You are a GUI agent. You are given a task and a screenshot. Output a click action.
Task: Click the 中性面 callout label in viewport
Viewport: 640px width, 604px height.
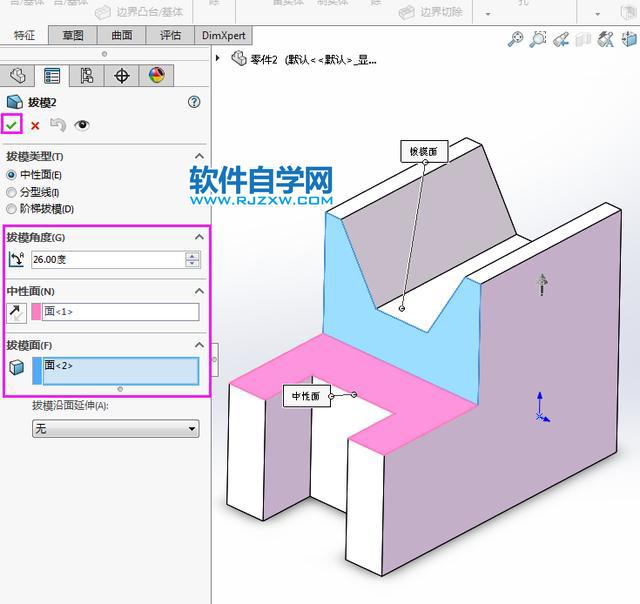point(306,396)
